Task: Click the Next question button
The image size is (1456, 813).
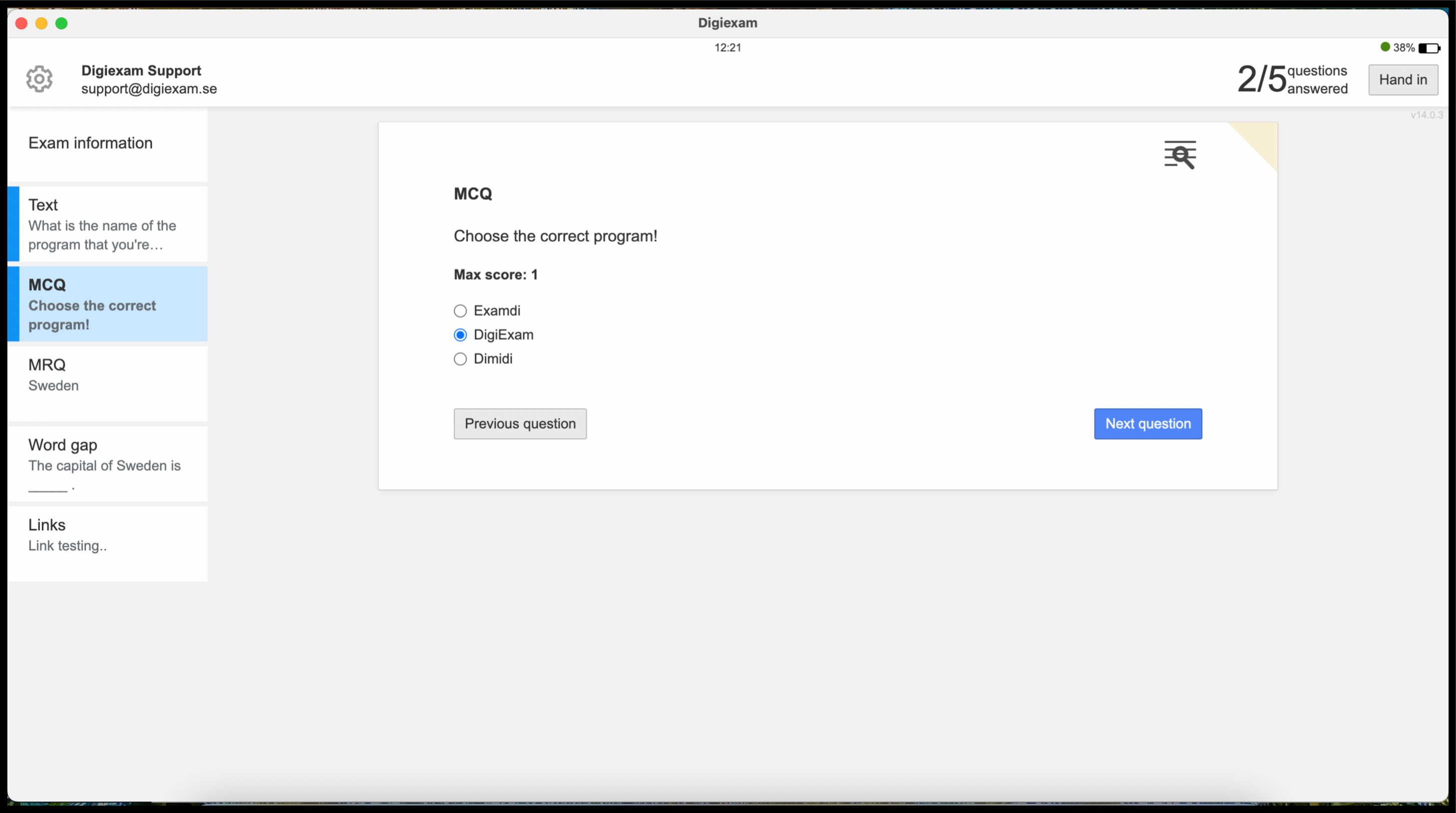Action: [1148, 424]
